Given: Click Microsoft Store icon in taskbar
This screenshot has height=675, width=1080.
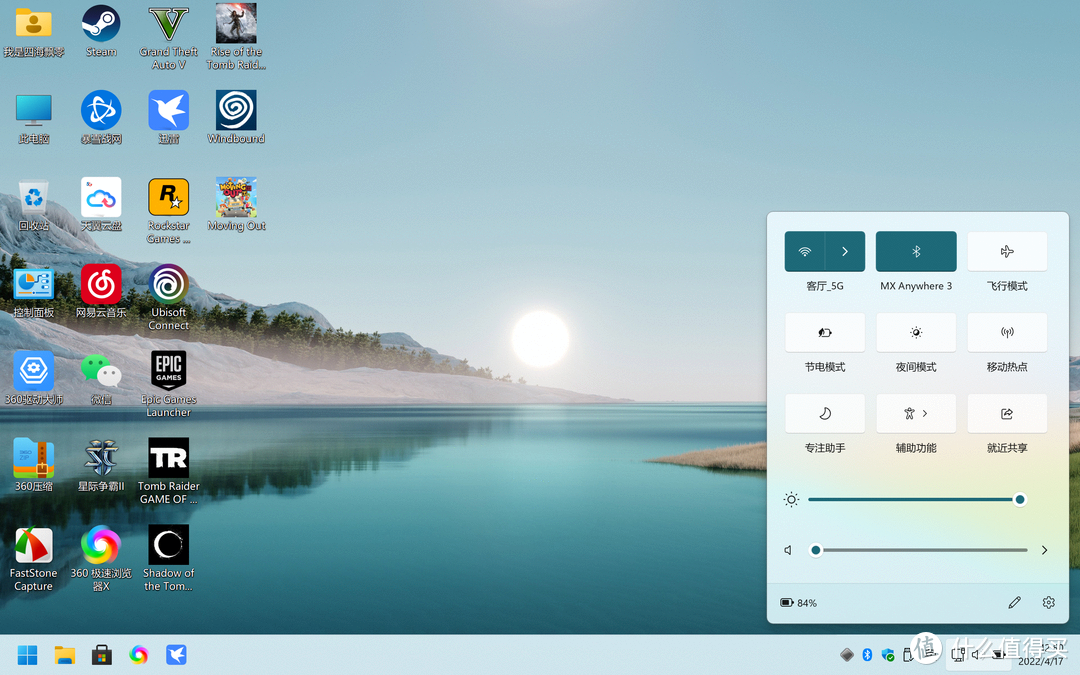Looking at the screenshot, I should pos(102,655).
